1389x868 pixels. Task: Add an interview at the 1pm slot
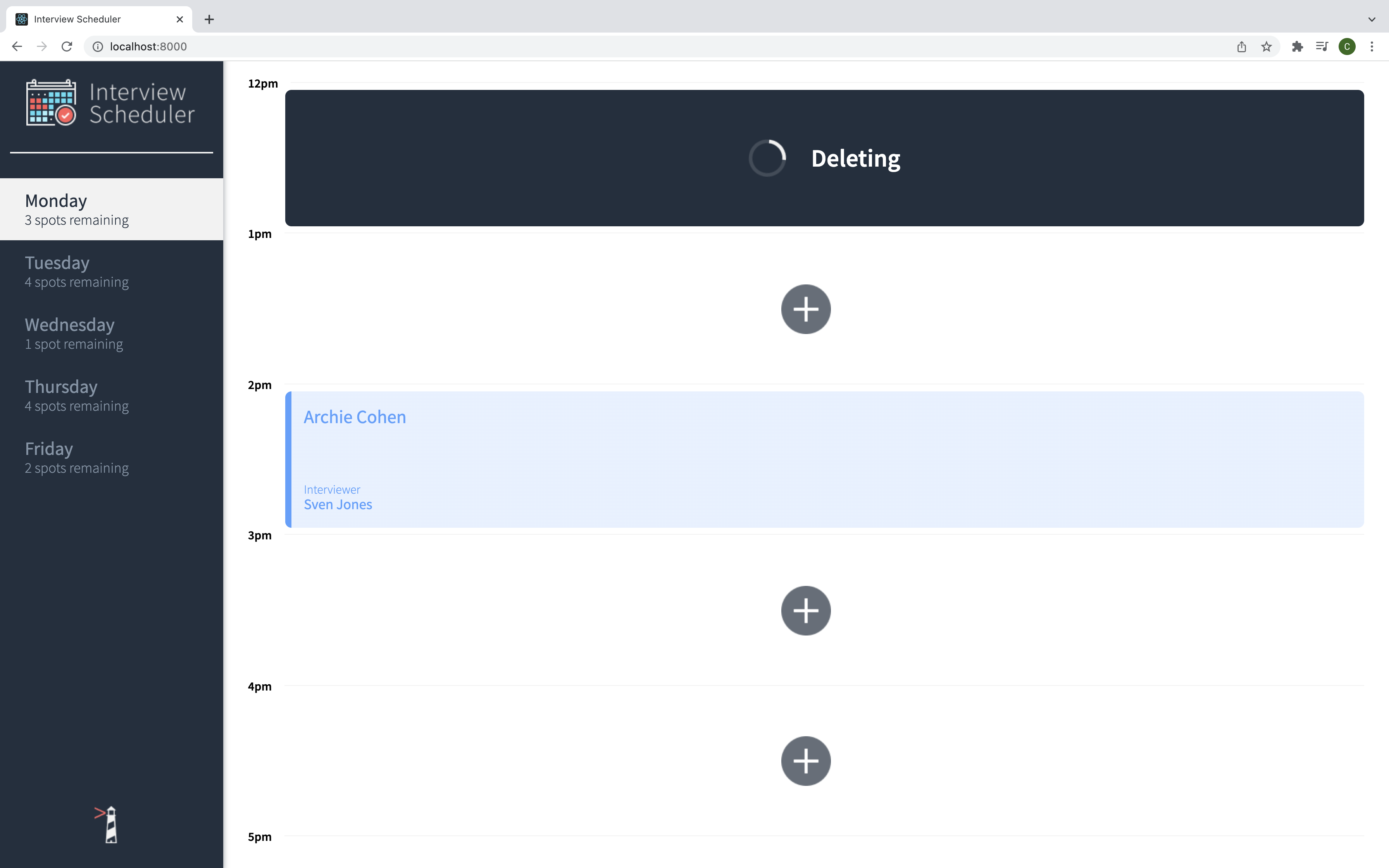coord(806,309)
